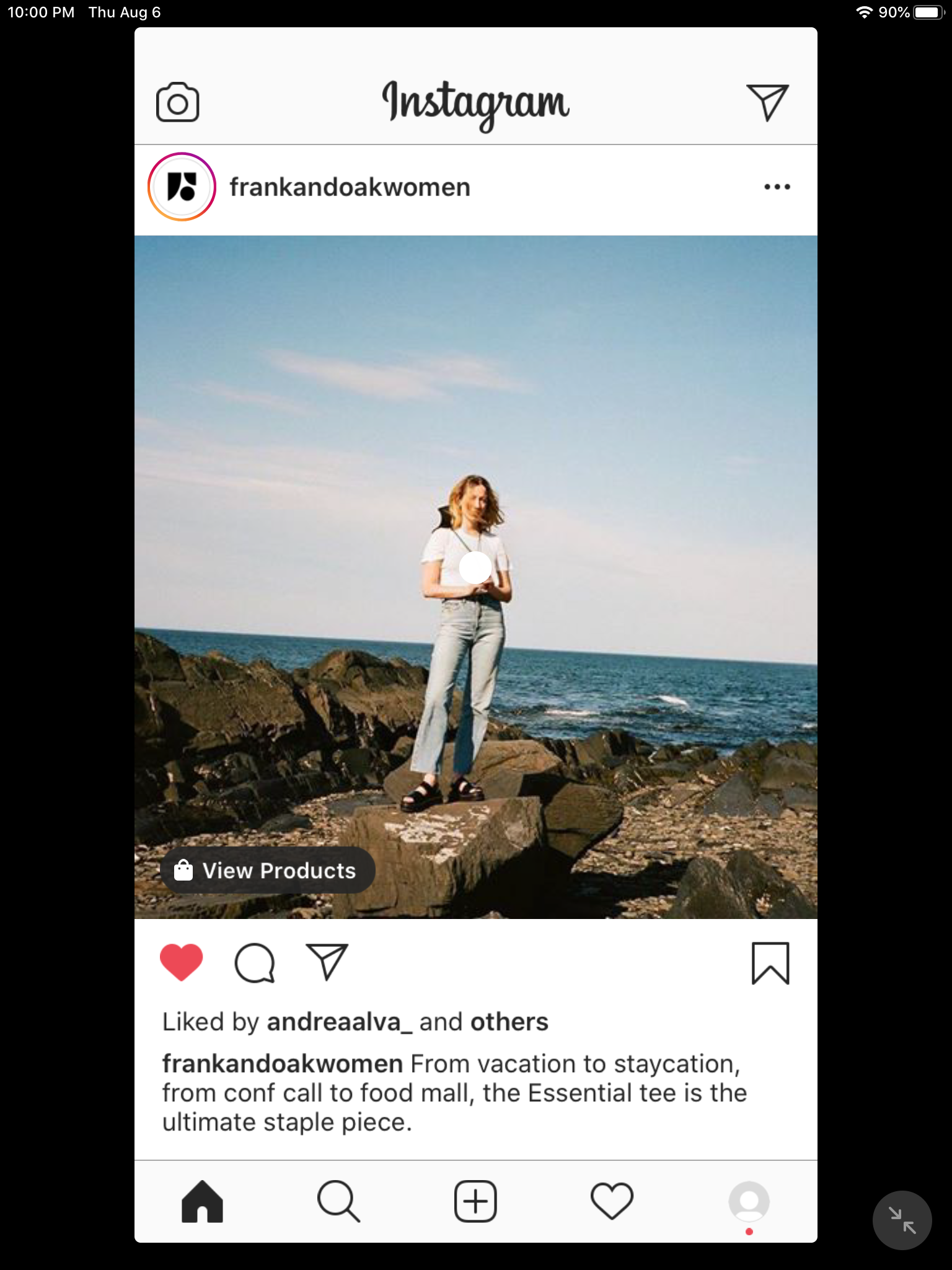Open post options three-dot menu
Image resolution: width=952 pixels, height=1270 pixels.
(777, 187)
